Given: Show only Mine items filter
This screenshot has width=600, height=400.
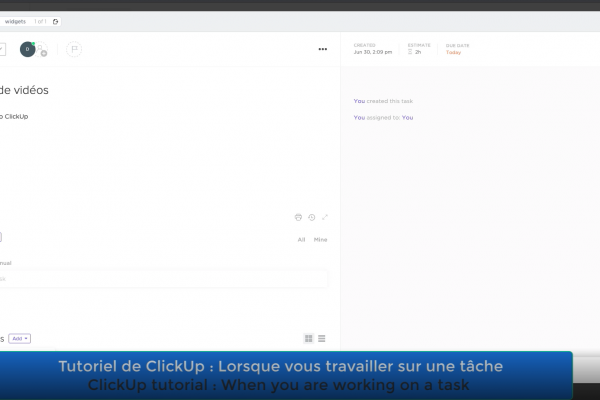Looking at the screenshot, I should click(320, 240).
